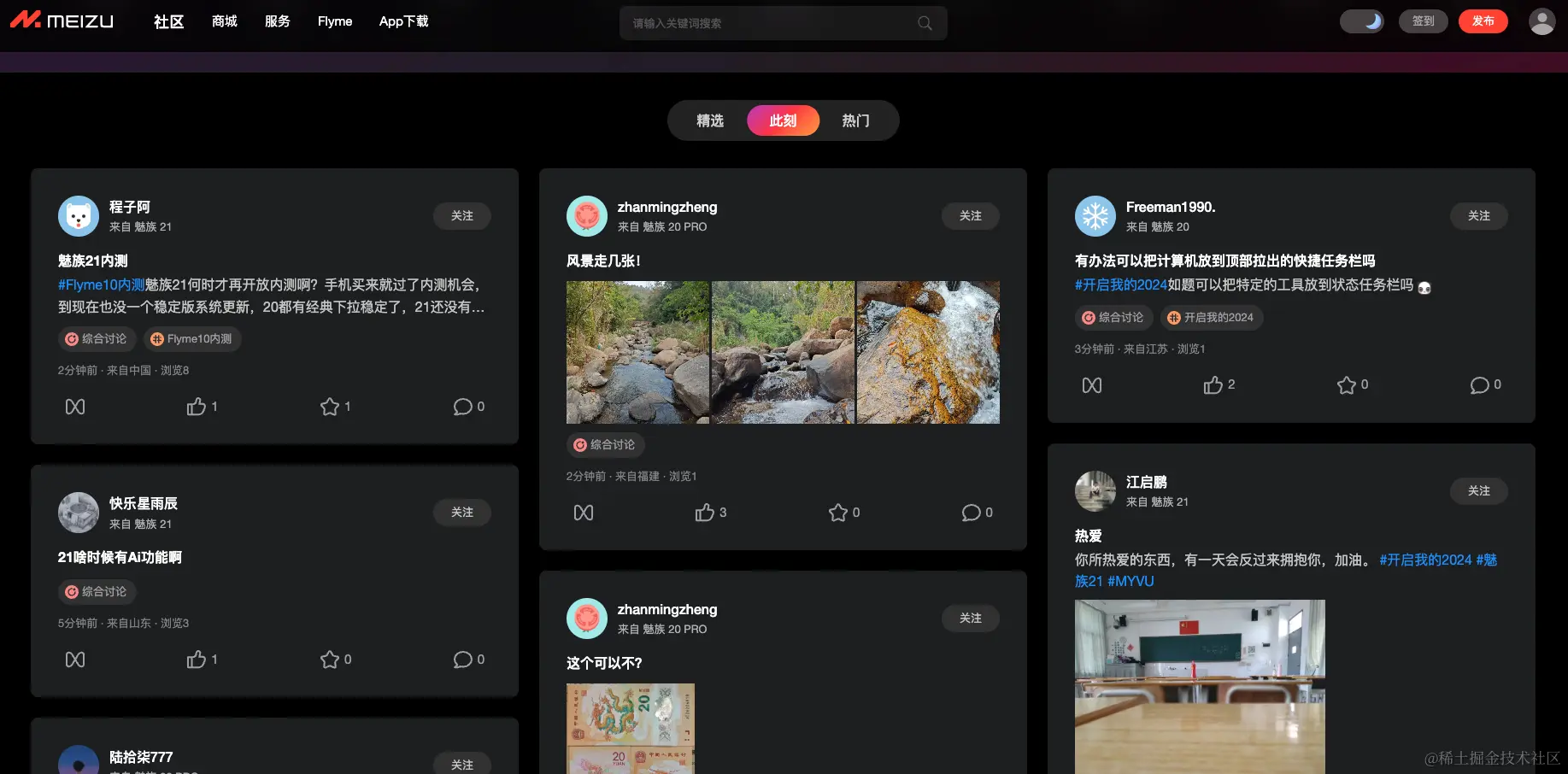The width and height of the screenshot is (1568, 774).
Task: Open post title 21啥时候有Ai功能啊
Action: (x=120, y=557)
